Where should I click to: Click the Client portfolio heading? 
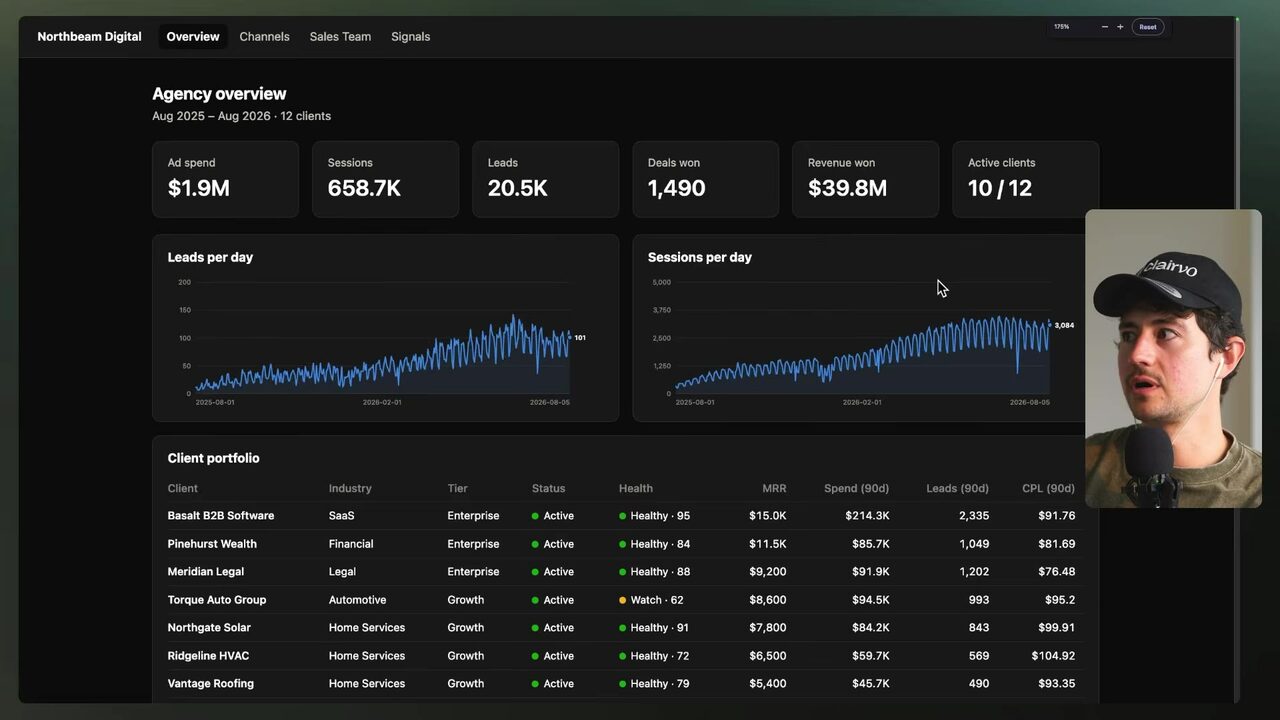[213, 459]
